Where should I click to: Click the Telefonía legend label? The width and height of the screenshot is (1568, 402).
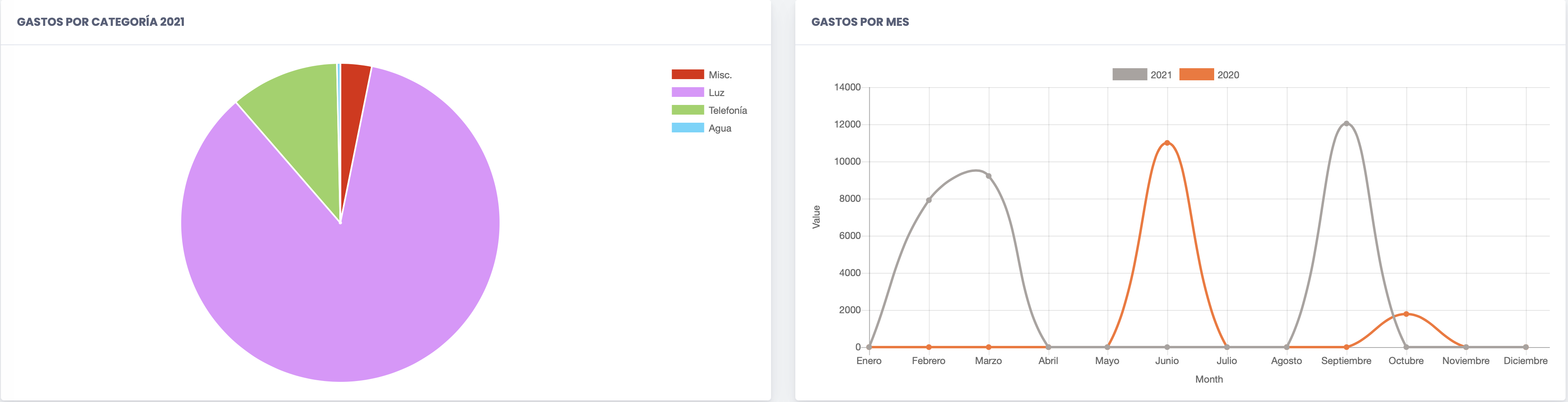click(727, 110)
